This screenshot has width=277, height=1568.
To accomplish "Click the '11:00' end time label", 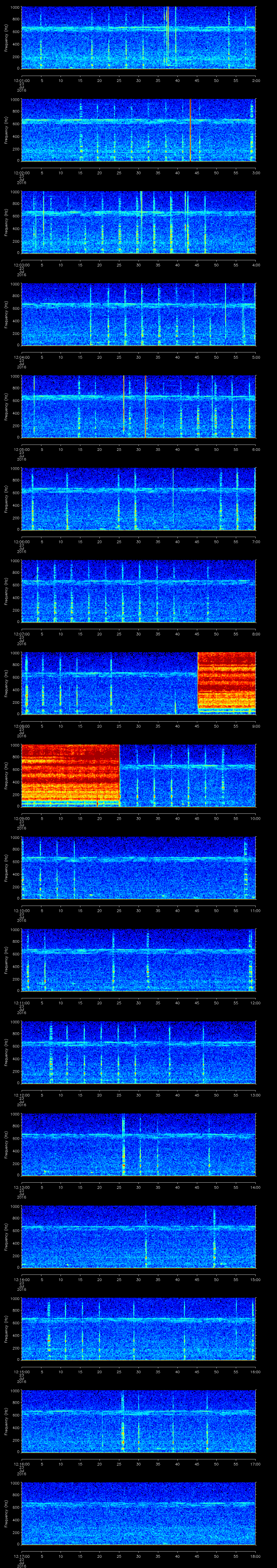I will coord(256,910).
